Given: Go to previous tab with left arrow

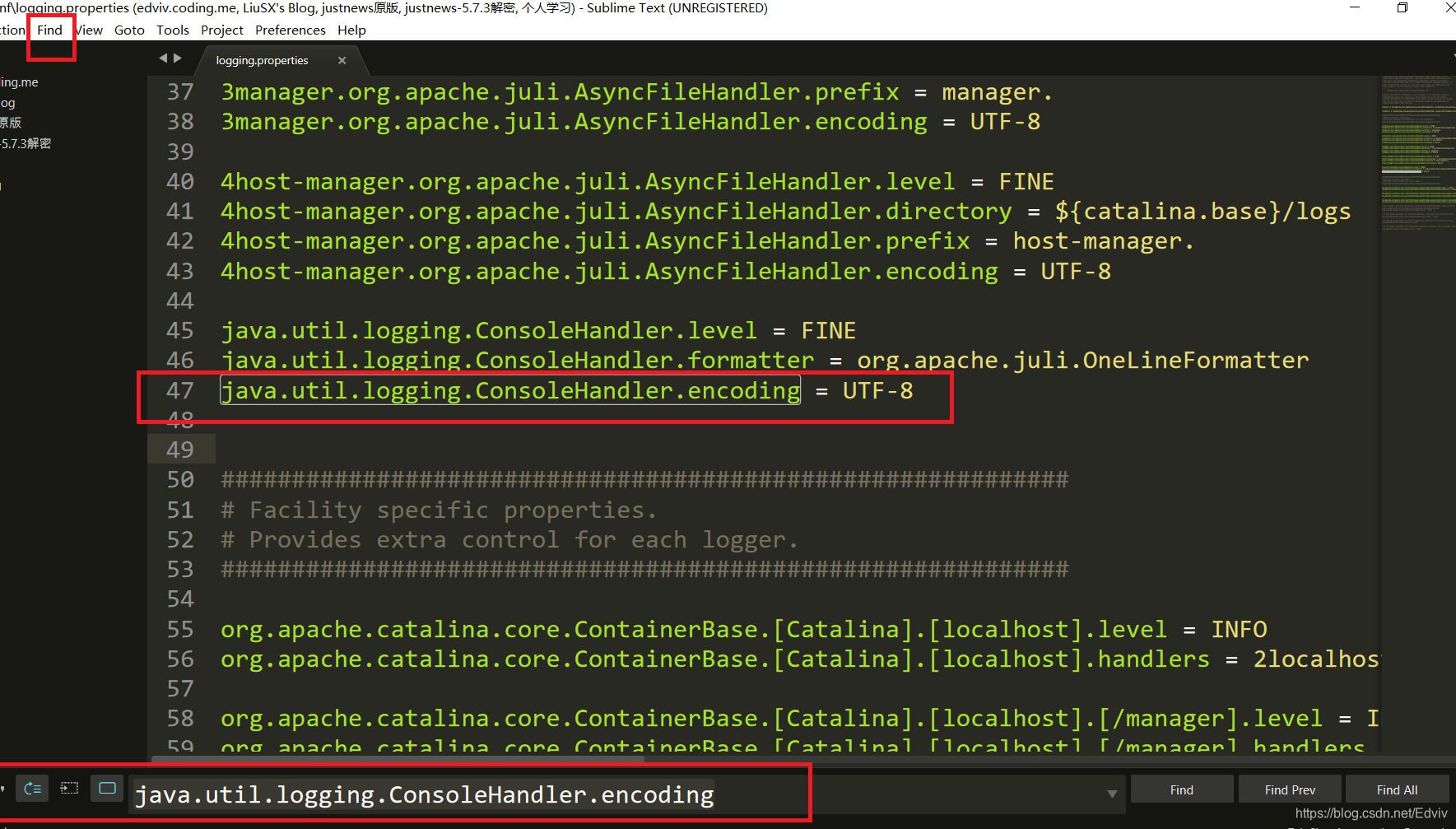Looking at the screenshot, I should click(x=163, y=58).
